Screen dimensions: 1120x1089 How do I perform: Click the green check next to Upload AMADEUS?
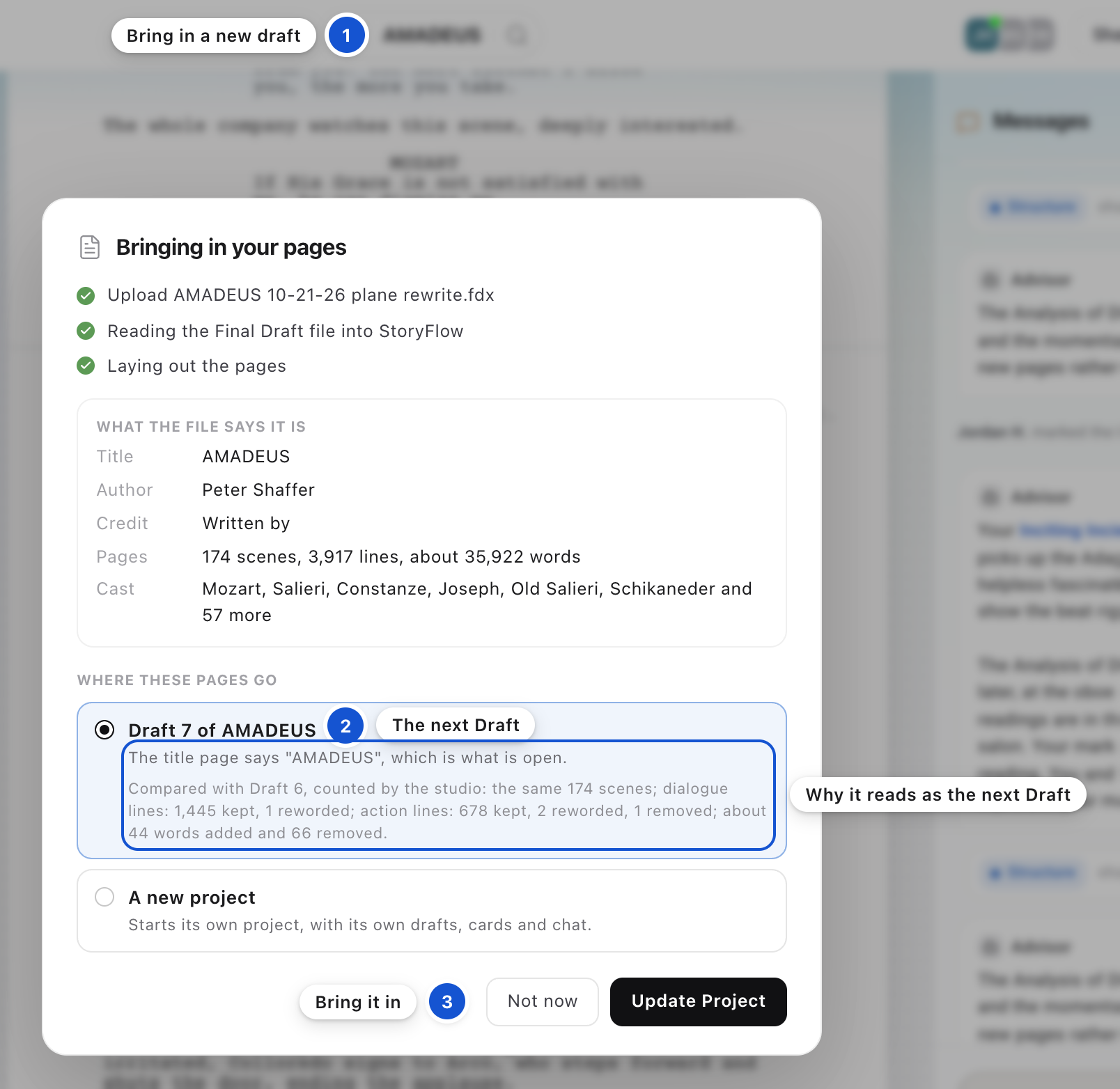86,296
